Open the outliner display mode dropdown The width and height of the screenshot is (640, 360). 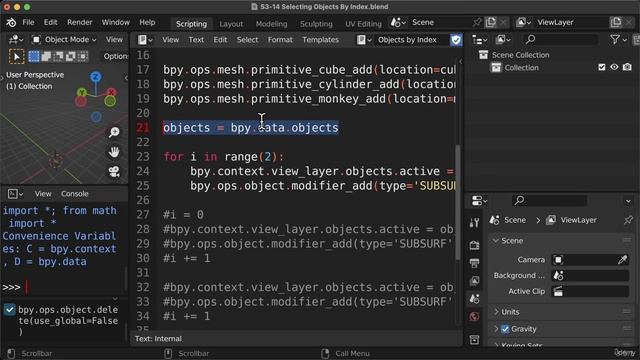tap(503, 40)
